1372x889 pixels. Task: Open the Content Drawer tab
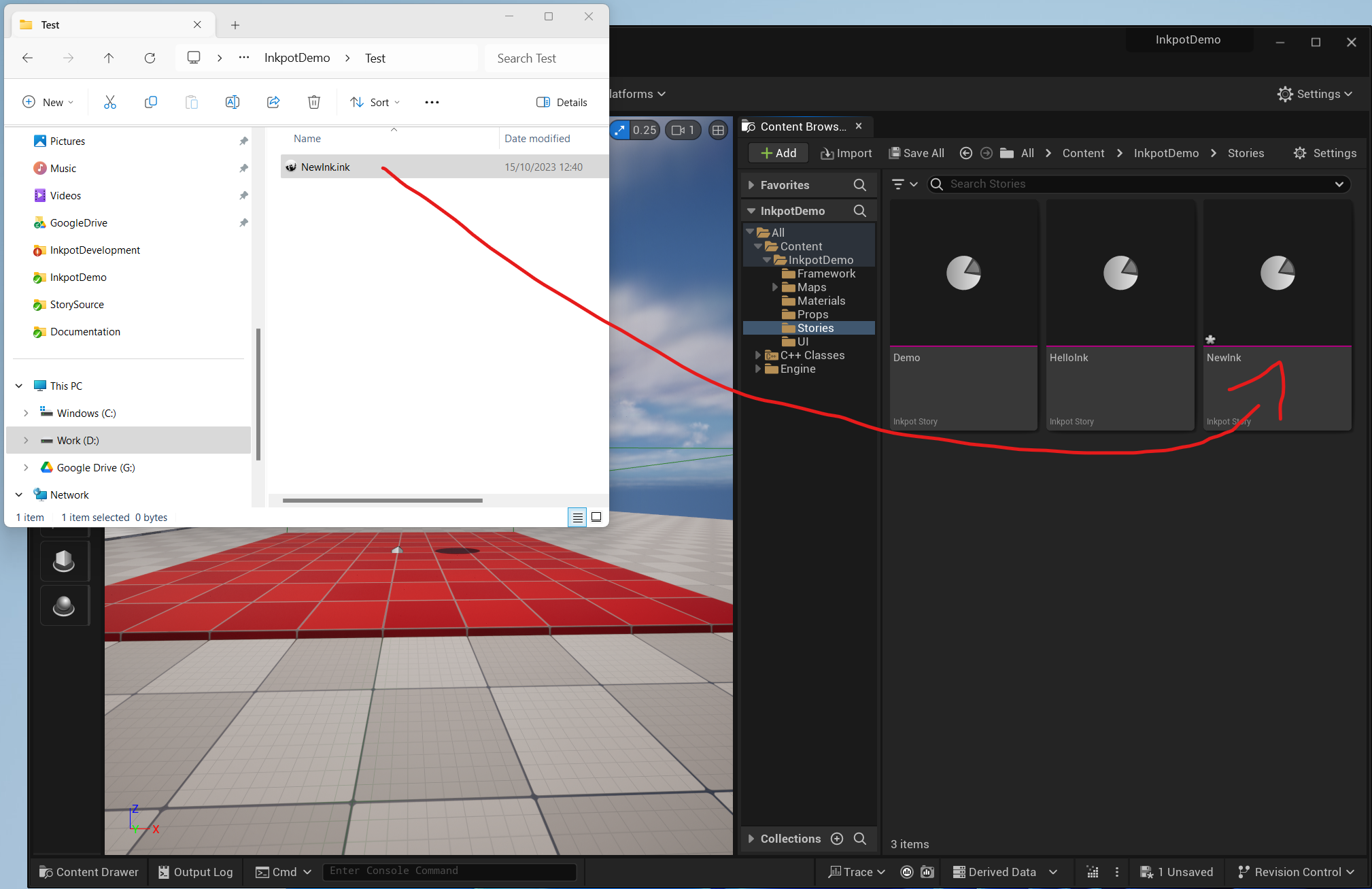tap(89, 872)
